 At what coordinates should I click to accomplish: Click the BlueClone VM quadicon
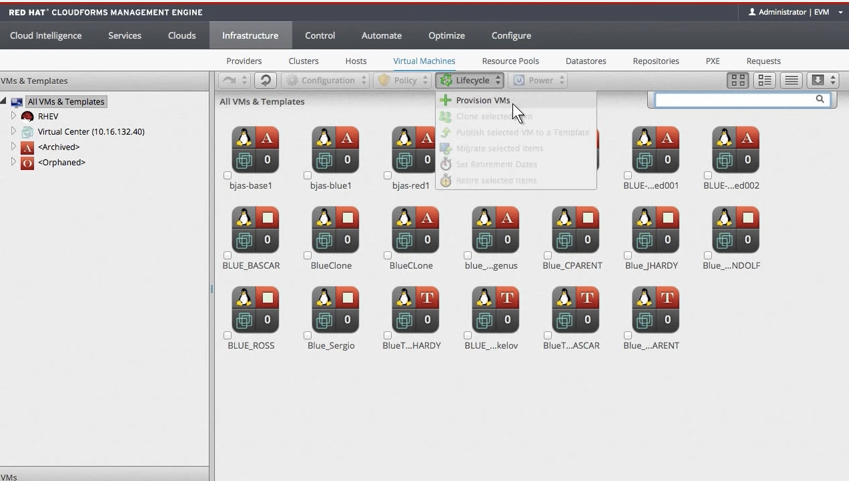[x=336, y=230]
